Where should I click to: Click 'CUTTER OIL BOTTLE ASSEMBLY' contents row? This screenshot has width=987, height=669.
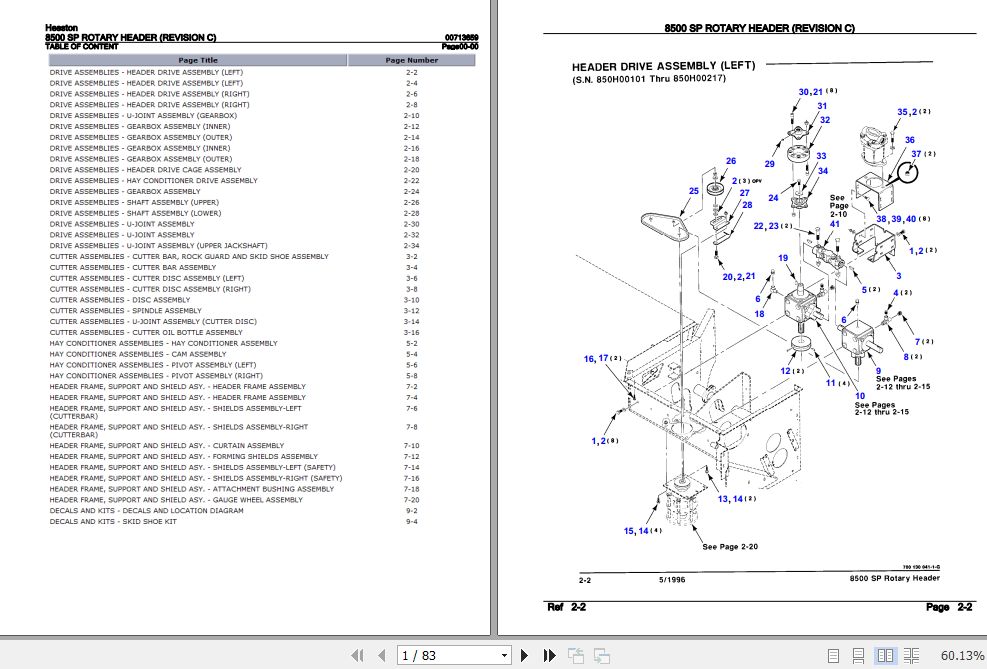262,332
